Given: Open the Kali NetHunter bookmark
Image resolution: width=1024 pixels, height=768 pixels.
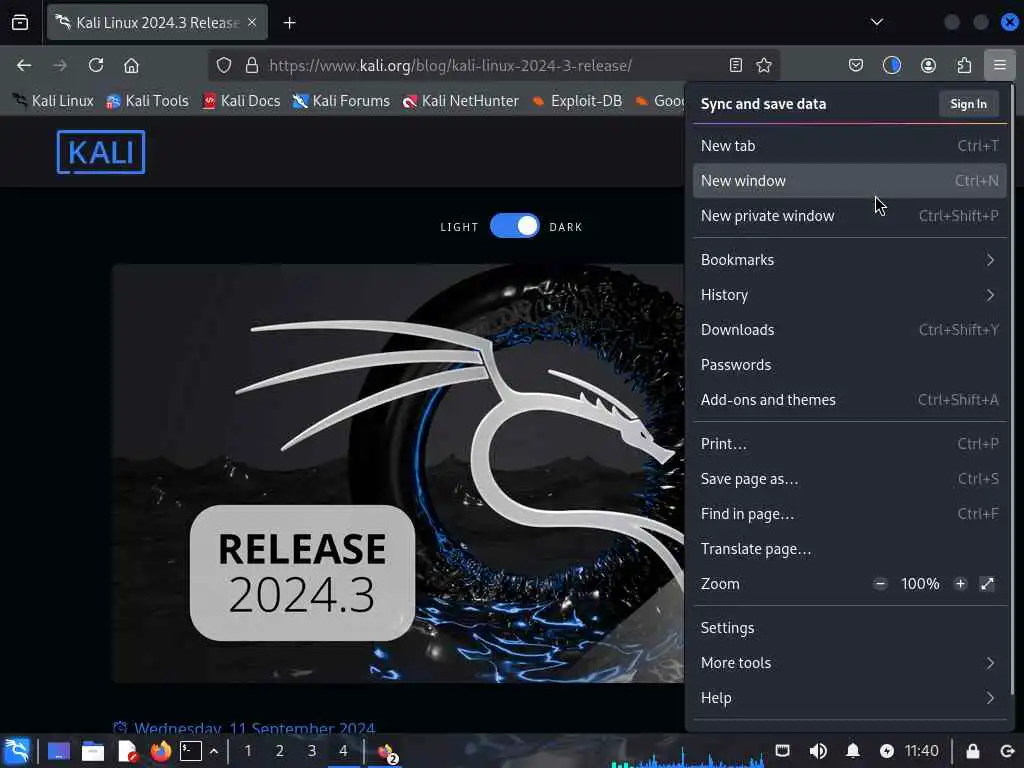Looking at the screenshot, I should tap(460, 101).
